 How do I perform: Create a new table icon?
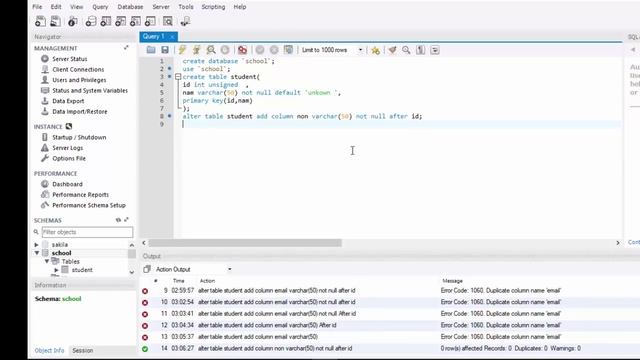coord(106,21)
